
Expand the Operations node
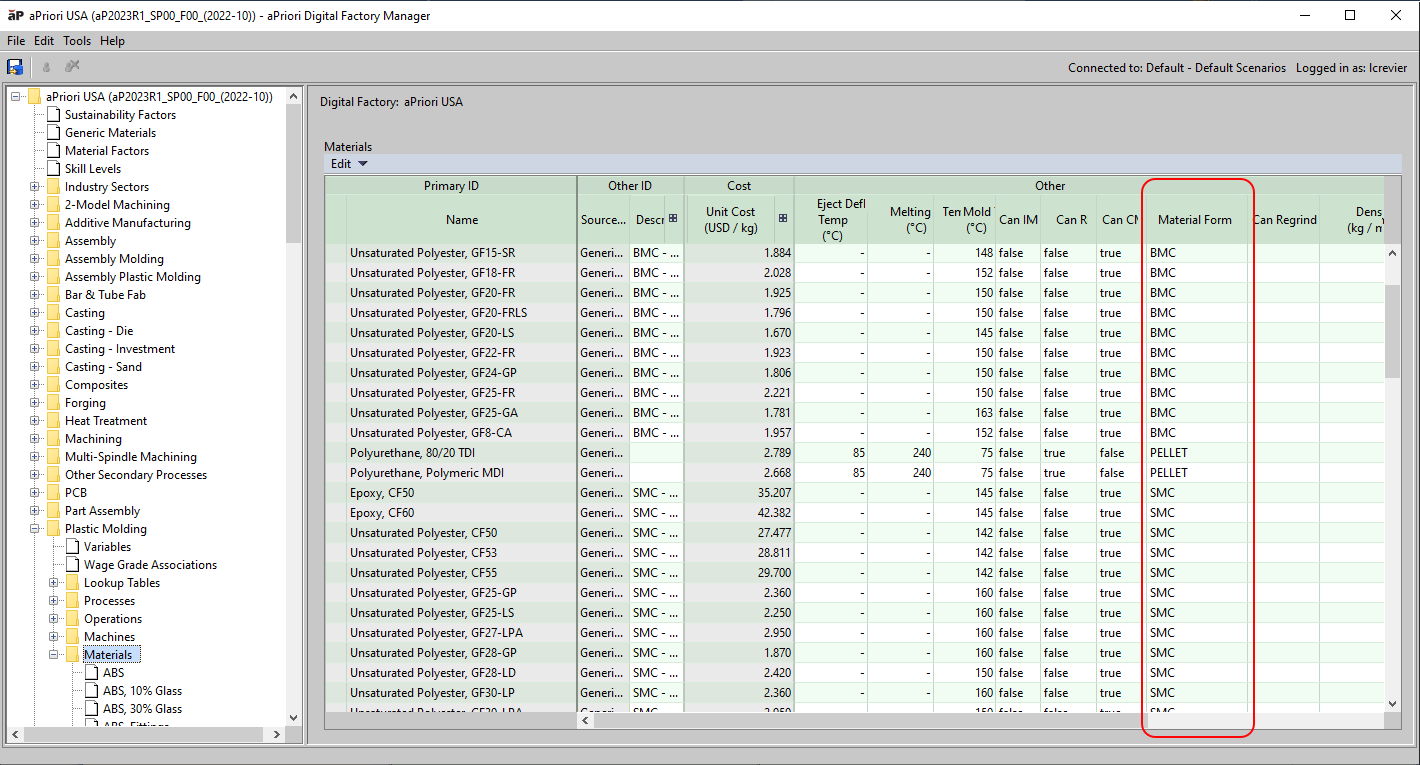54,619
